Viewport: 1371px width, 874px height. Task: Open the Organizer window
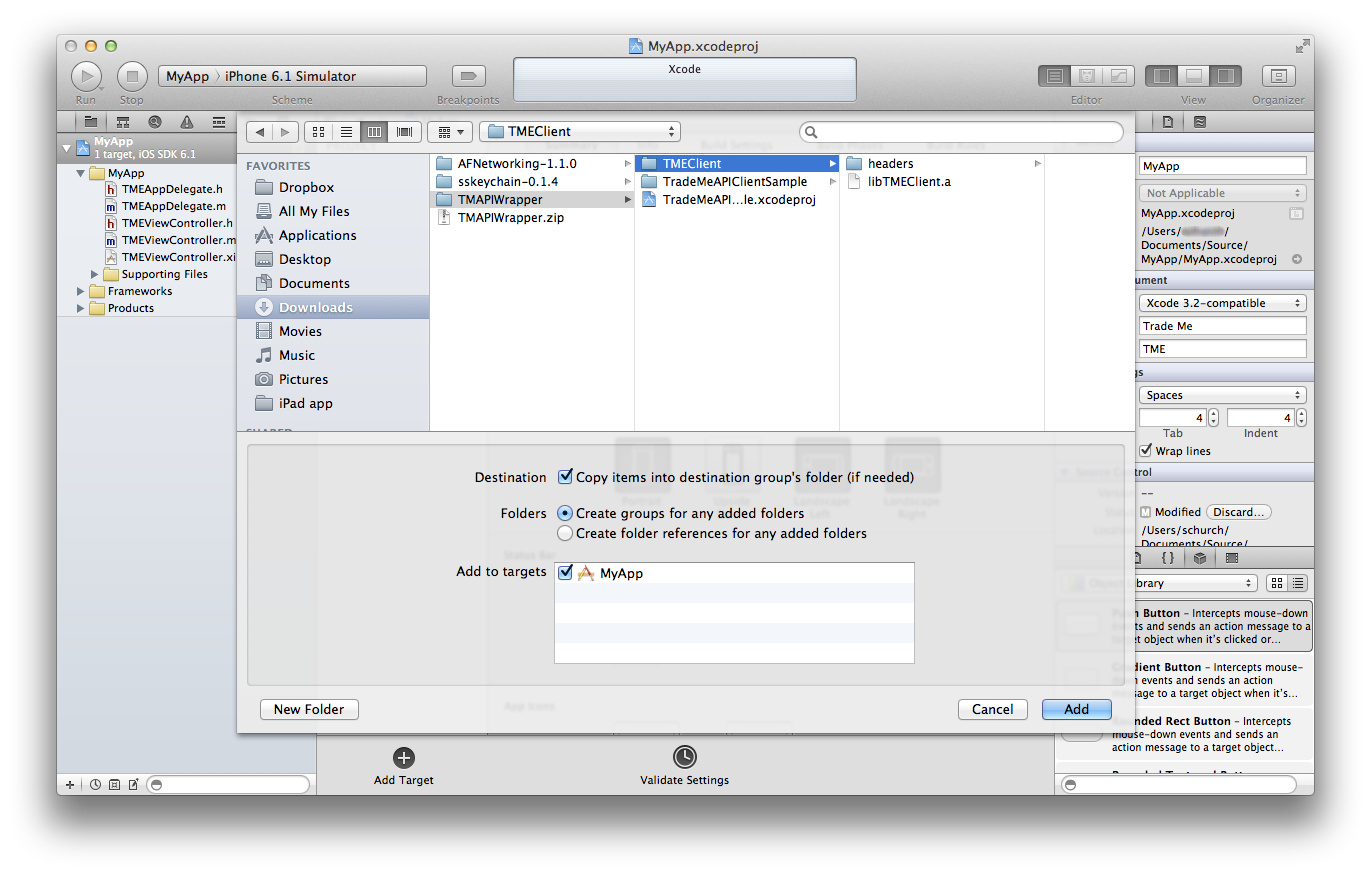point(1278,76)
